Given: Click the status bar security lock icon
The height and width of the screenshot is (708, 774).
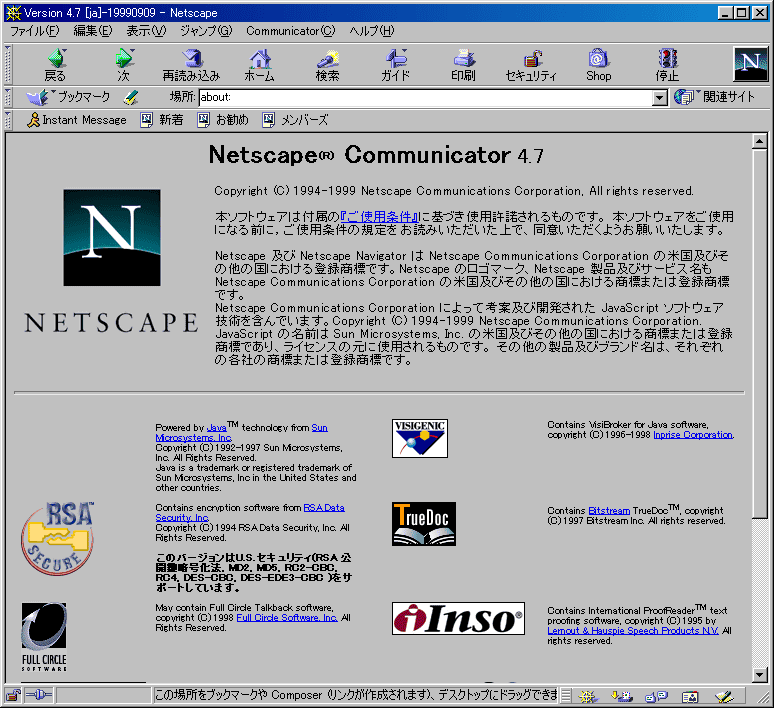Looking at the screenshot, I should click(x=13, y=696).
